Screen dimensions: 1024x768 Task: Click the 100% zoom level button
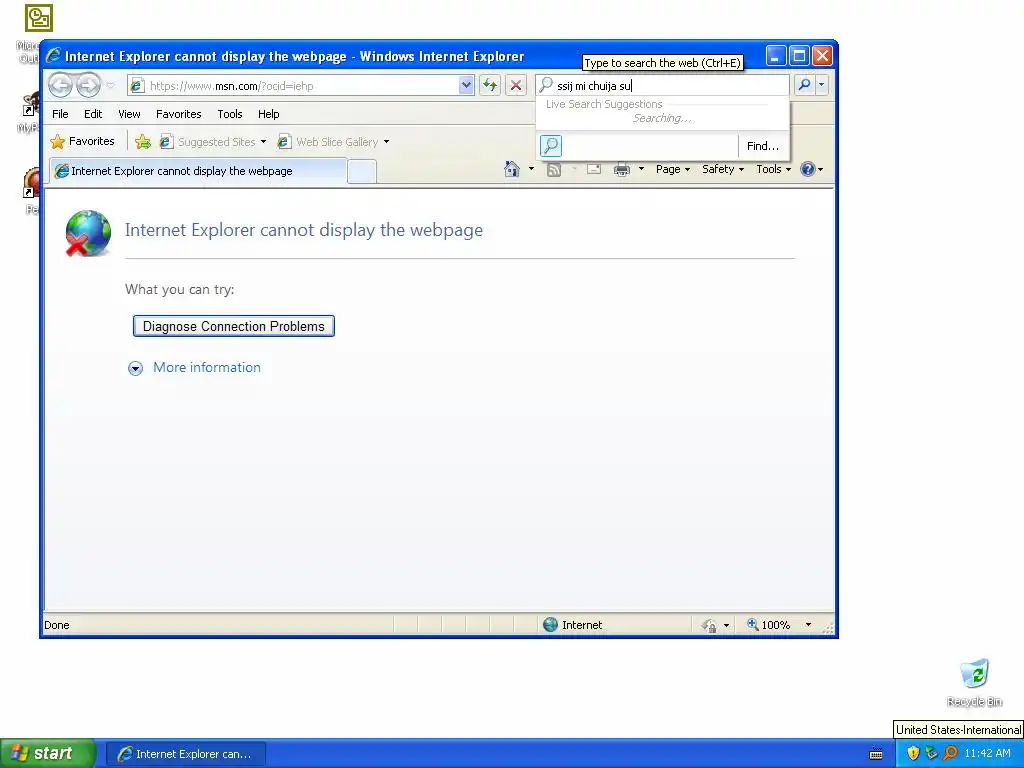pos(769,625)
